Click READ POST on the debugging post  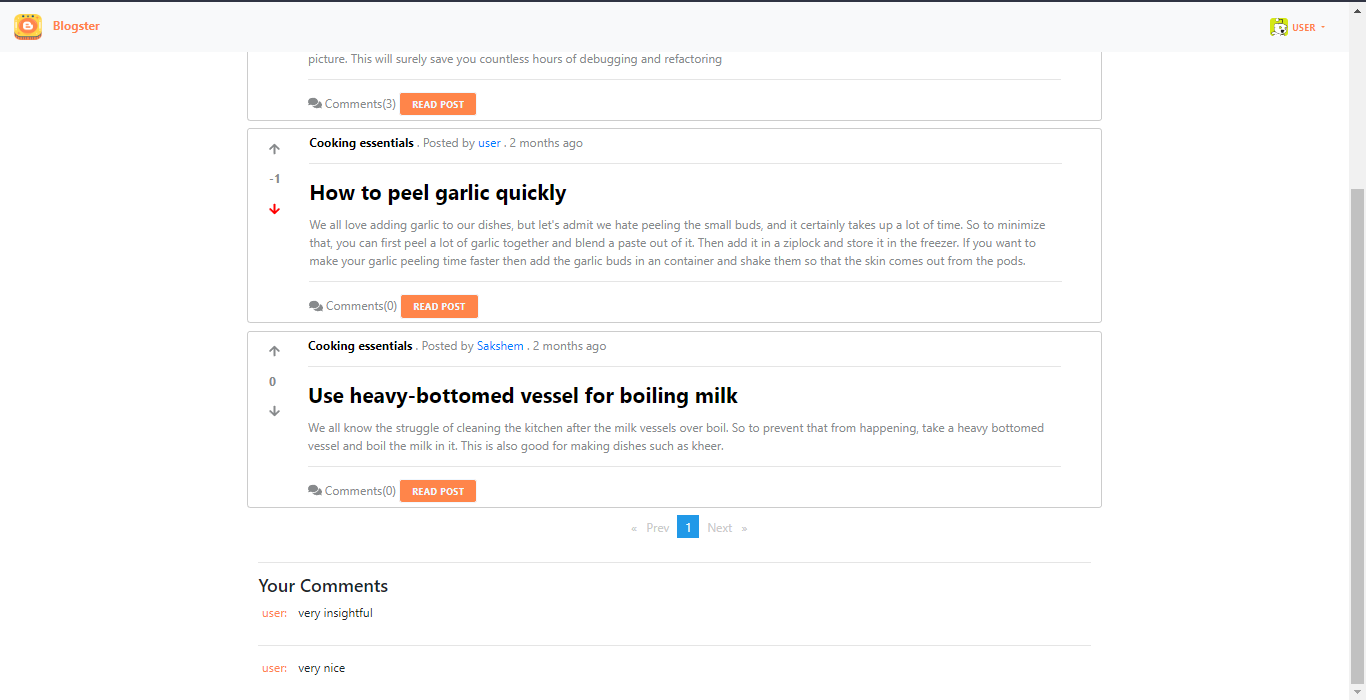[x=437, y=103]
